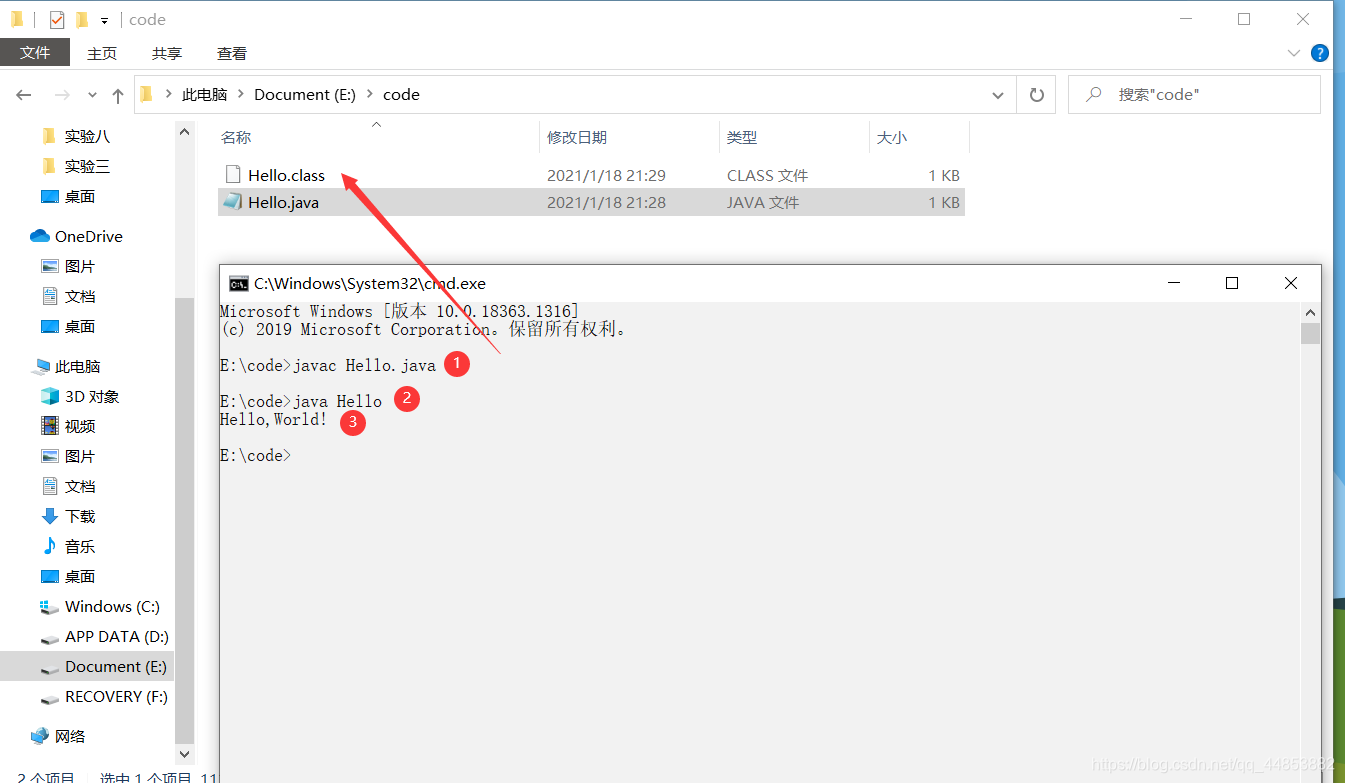The height and width of the screenshot is (783, 1345).
Task: Sort files by 名称 column
Action: (236, 137)
